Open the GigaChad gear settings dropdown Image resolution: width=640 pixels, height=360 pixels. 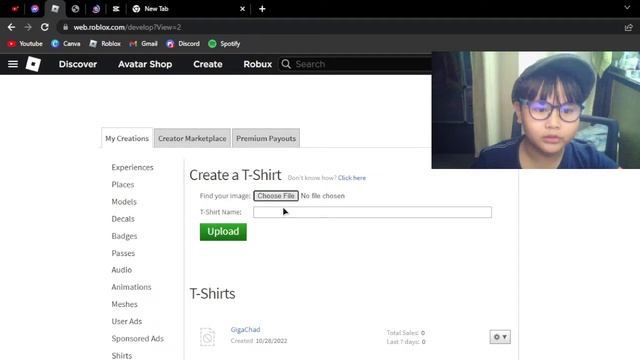[x=500, y=337]
